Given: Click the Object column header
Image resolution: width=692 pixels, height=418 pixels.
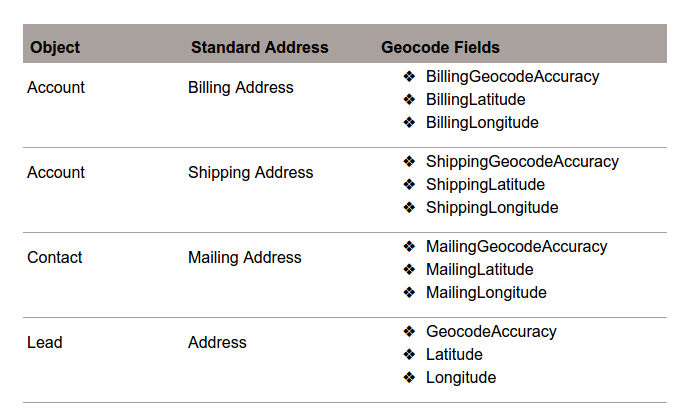Looking at the screenshot, I should click(x=55, y=47).
